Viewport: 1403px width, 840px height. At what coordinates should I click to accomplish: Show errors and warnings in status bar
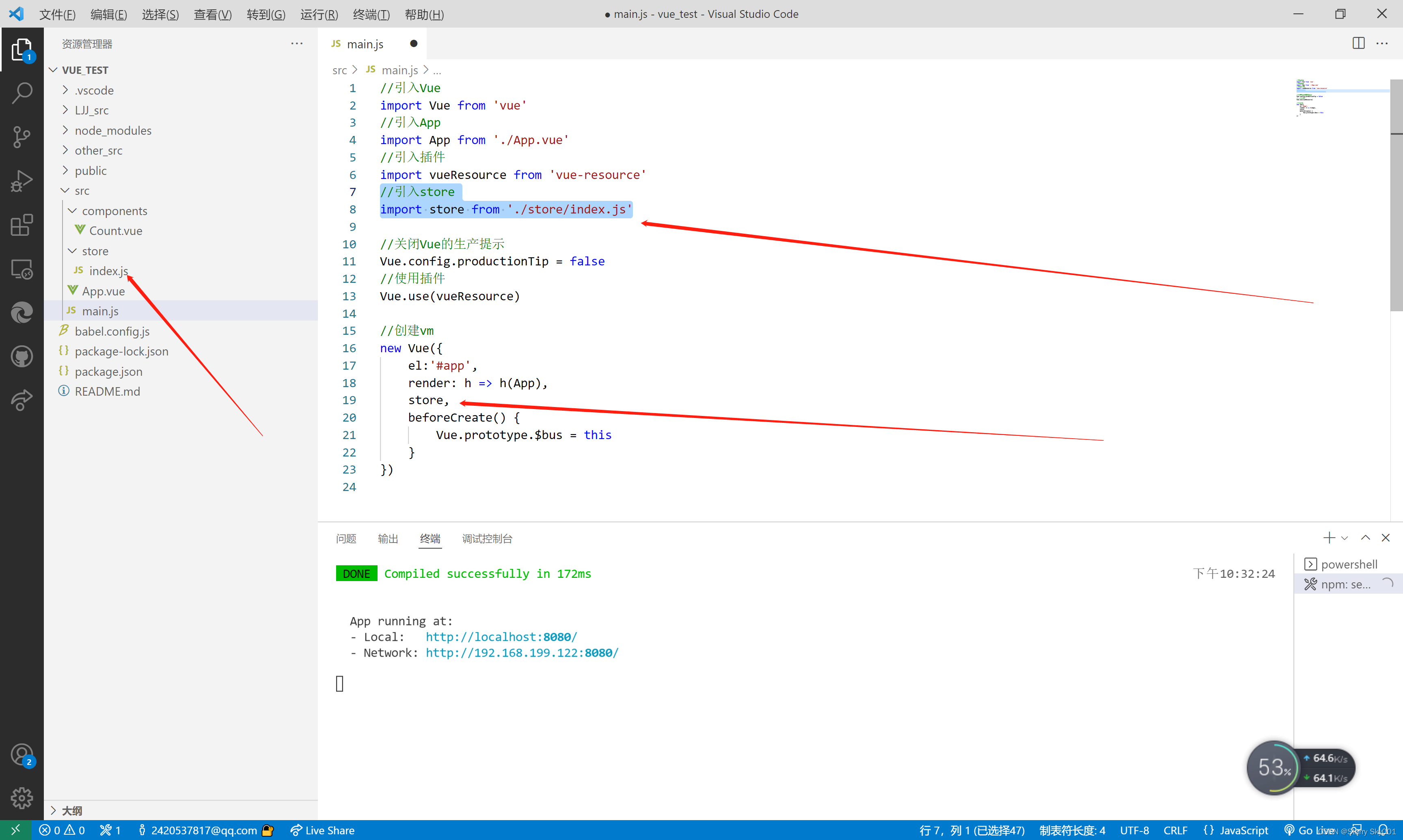pyautogui.click(x=62, y=830)
